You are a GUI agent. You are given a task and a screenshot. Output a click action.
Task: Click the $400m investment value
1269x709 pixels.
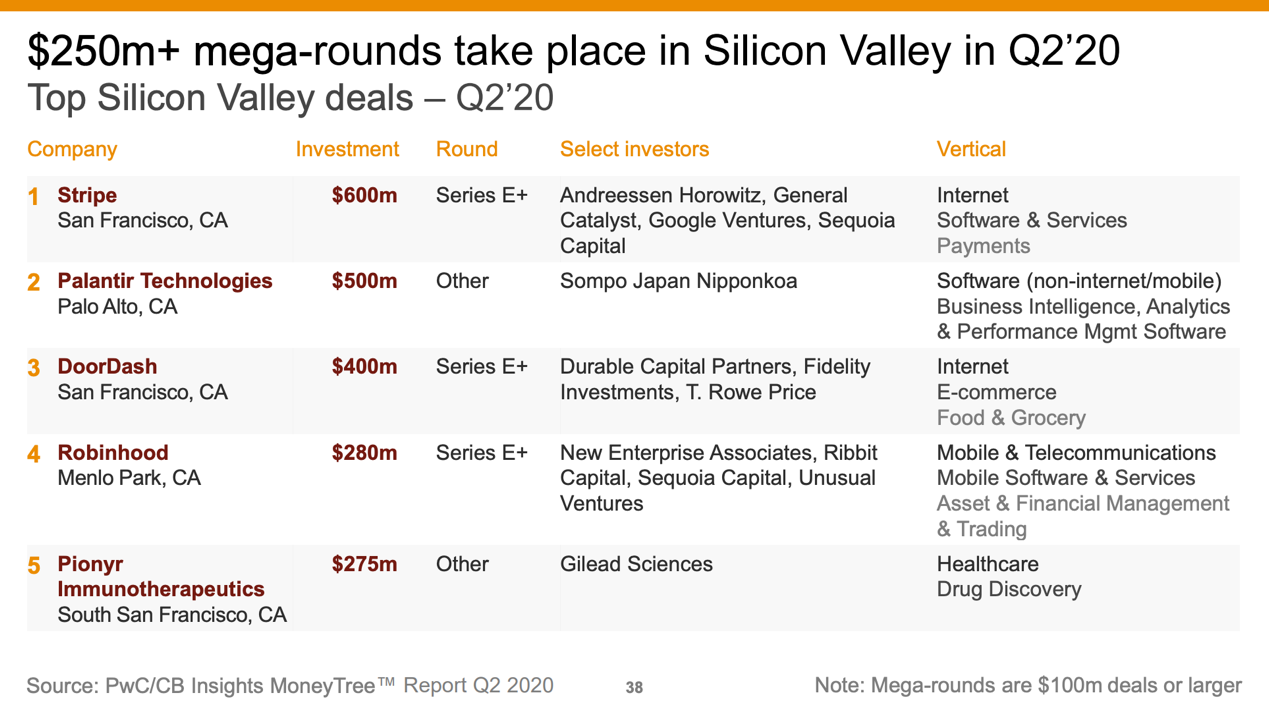(364, 367)
